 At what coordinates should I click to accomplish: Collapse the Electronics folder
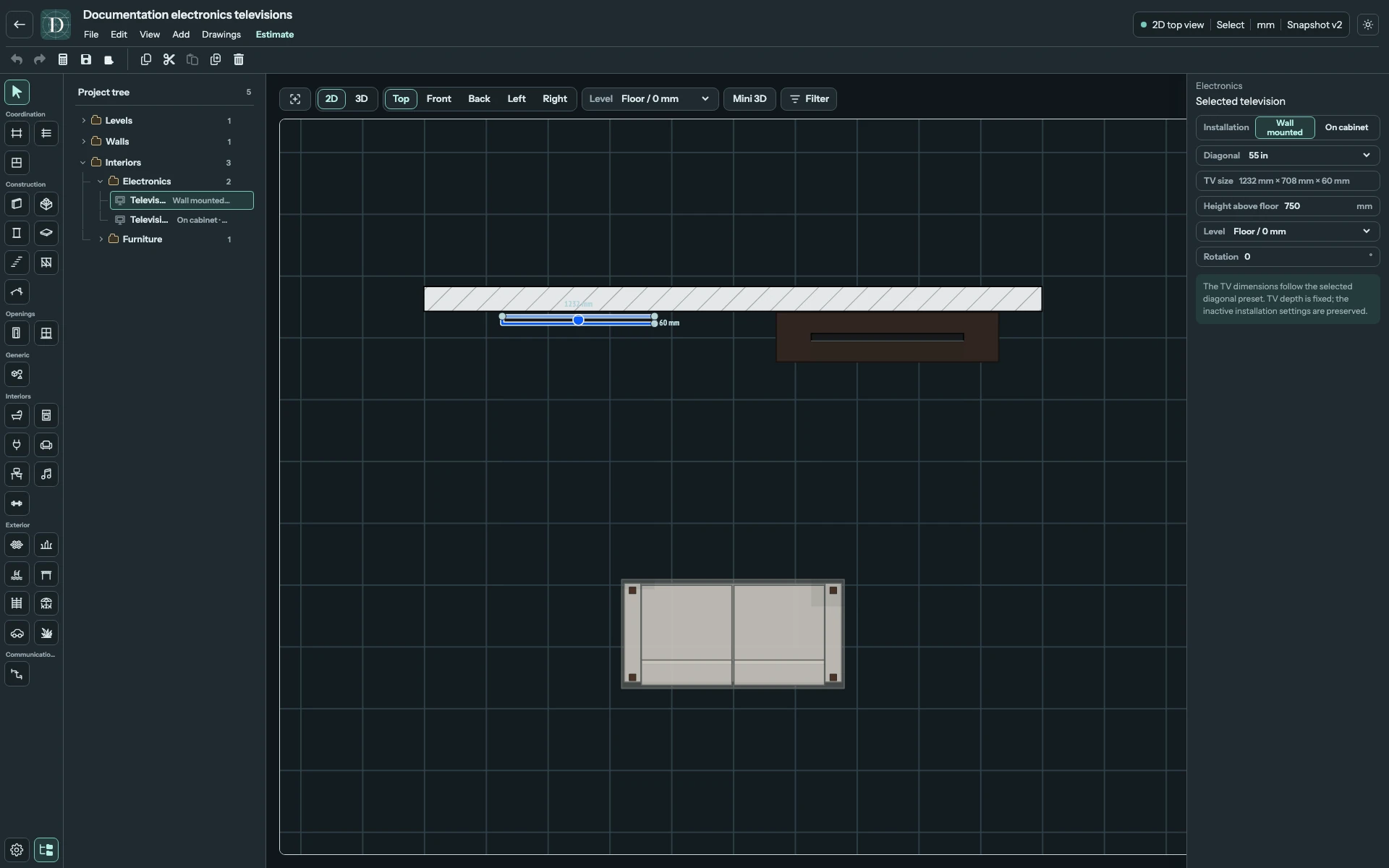[x=101, y=182]
